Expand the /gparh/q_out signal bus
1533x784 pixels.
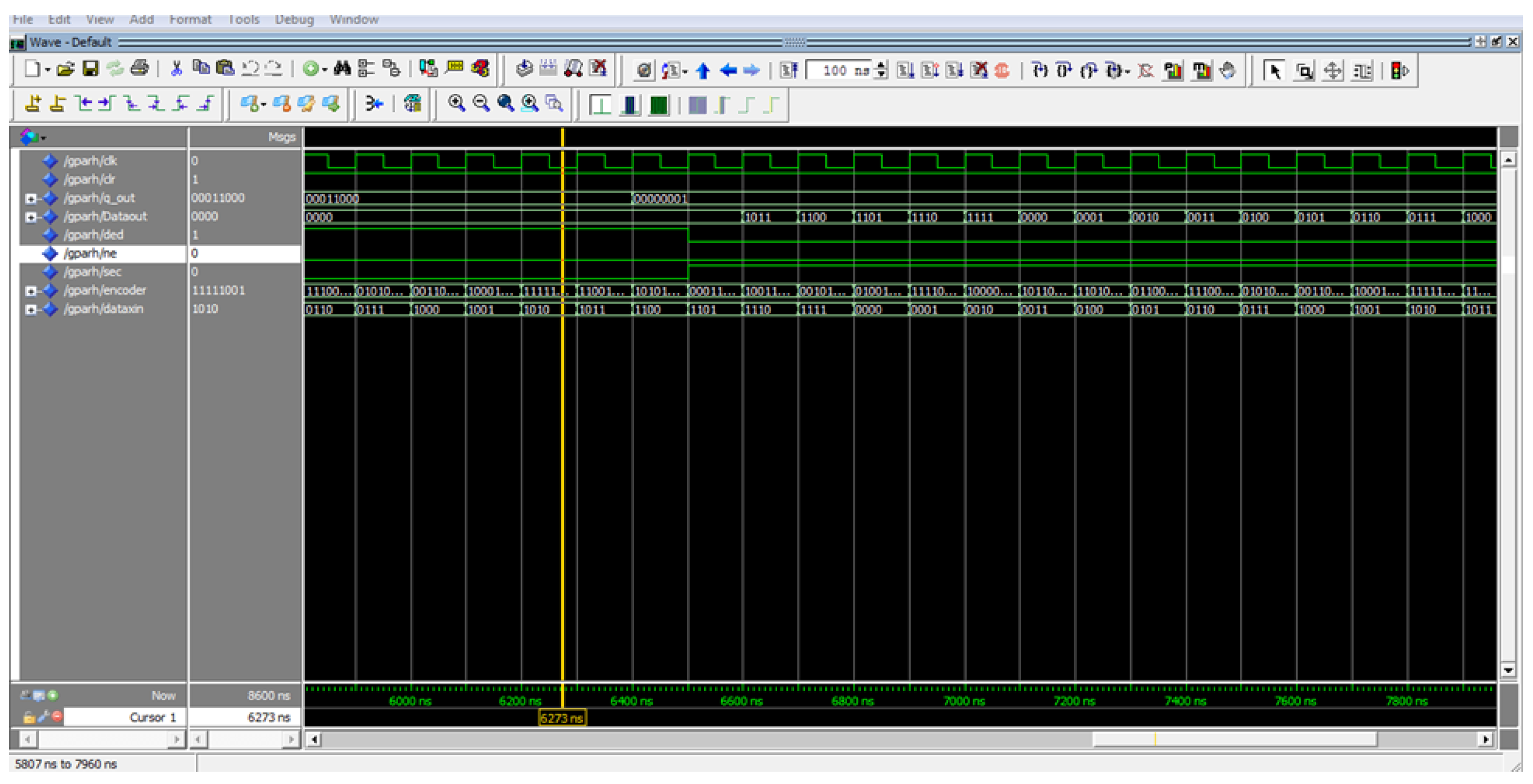30,199
